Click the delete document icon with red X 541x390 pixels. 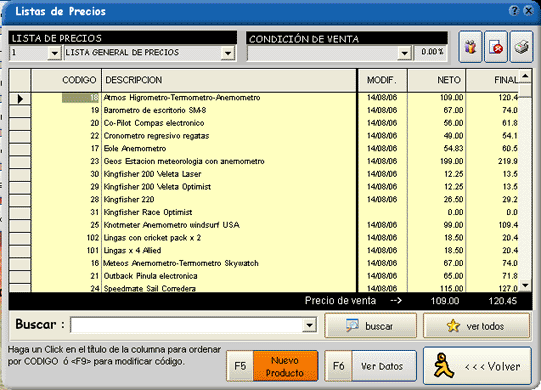coord(496,47)
